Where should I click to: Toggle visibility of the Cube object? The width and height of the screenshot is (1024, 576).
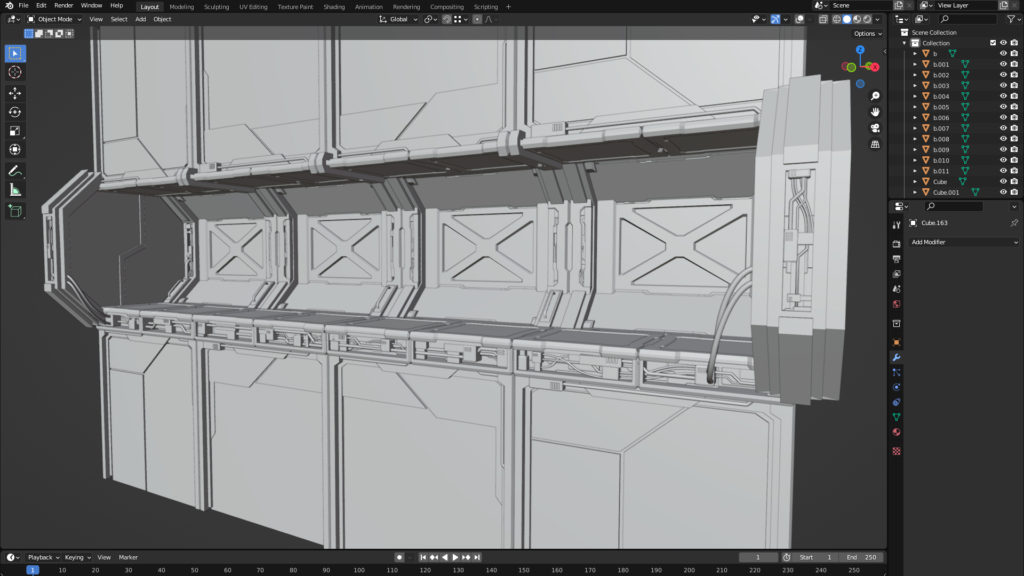(x=1003, y=182)
